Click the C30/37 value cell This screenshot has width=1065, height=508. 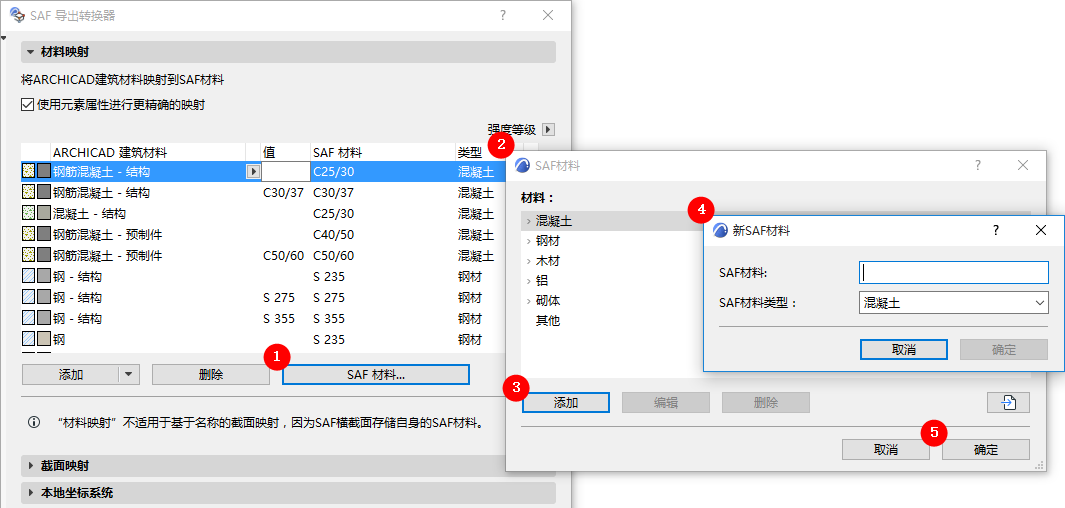point(285,193)
